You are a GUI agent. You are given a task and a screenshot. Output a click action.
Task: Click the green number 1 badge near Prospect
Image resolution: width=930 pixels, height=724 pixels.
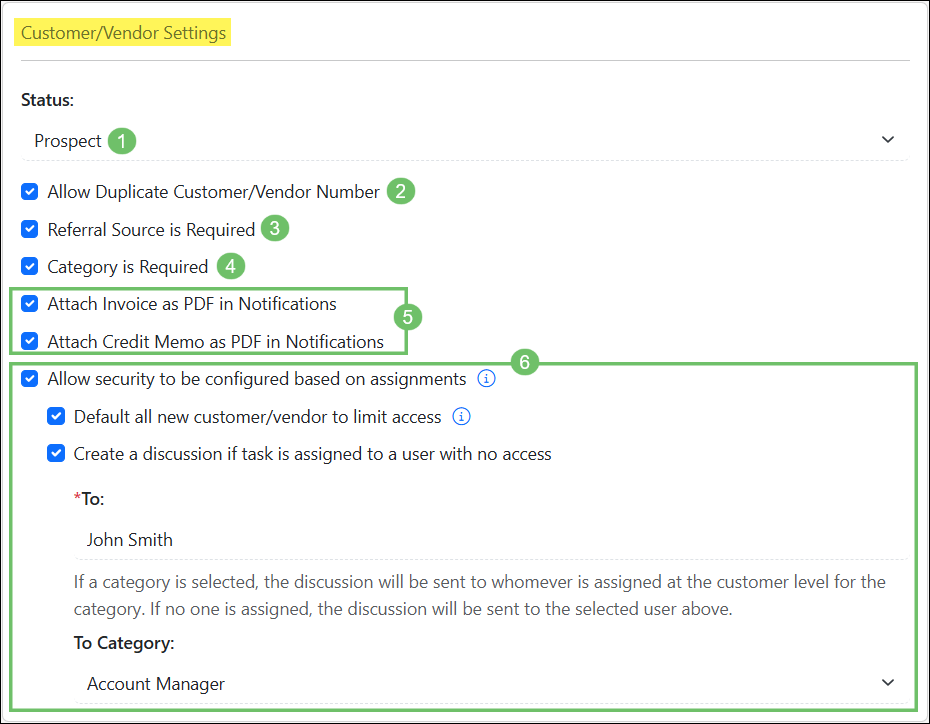coord(121,140)
